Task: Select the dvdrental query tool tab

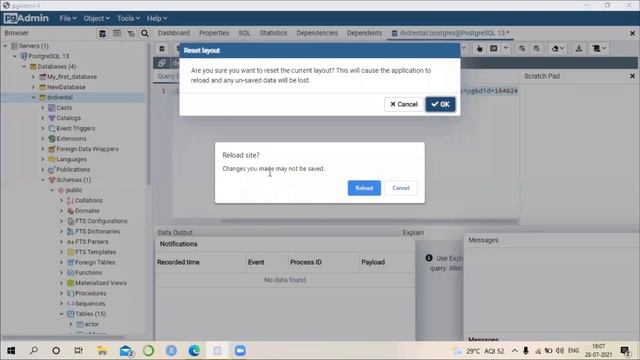Action: click(x=450, y=33)
